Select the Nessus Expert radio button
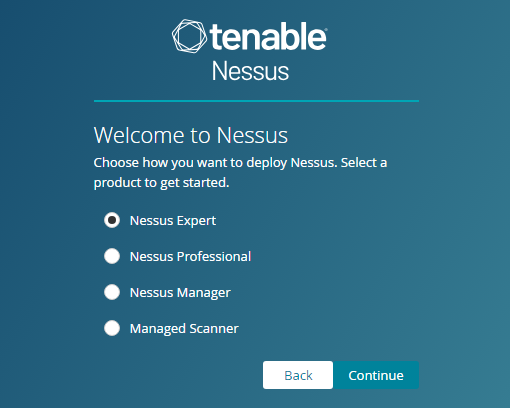 pos(112,220)
